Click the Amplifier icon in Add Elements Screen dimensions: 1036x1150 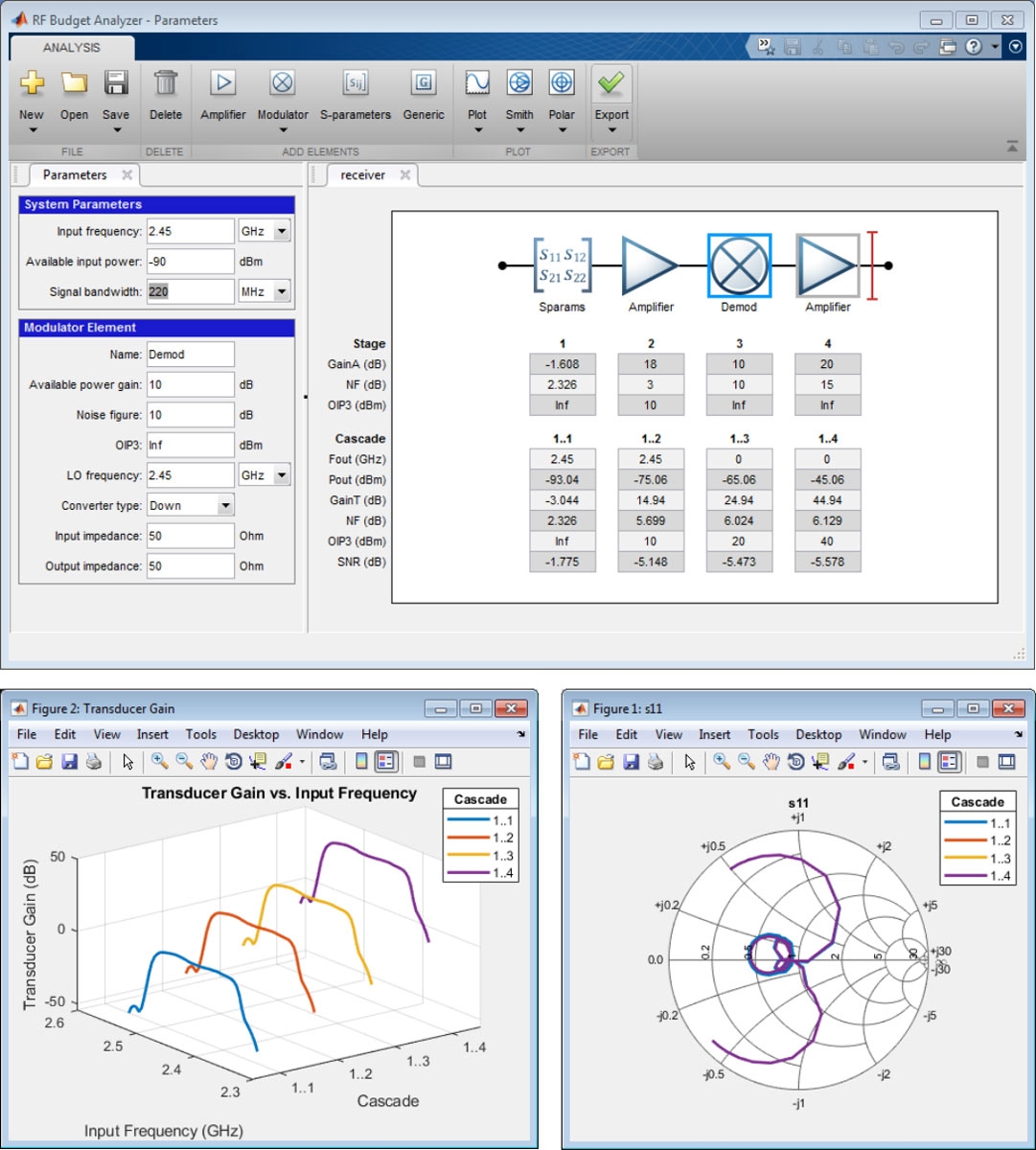click(222, 84)
